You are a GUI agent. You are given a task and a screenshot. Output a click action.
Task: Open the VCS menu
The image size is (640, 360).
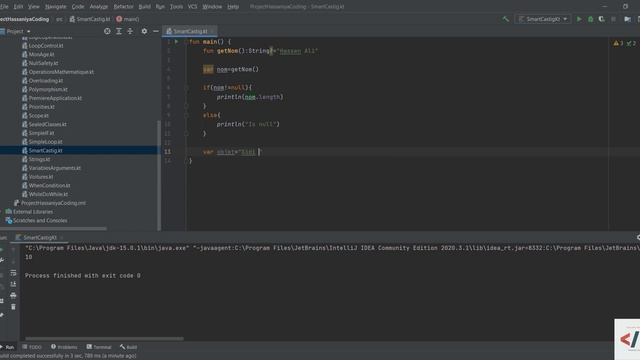(x=192, y=7)
